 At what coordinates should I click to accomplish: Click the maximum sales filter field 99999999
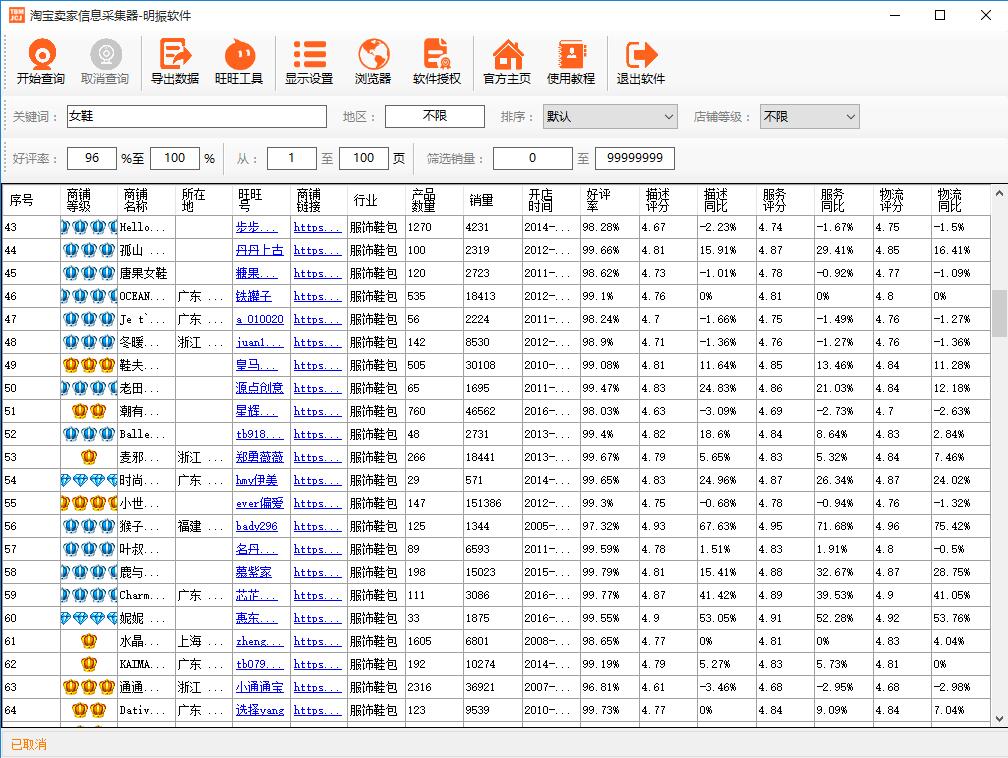(635, 158)
